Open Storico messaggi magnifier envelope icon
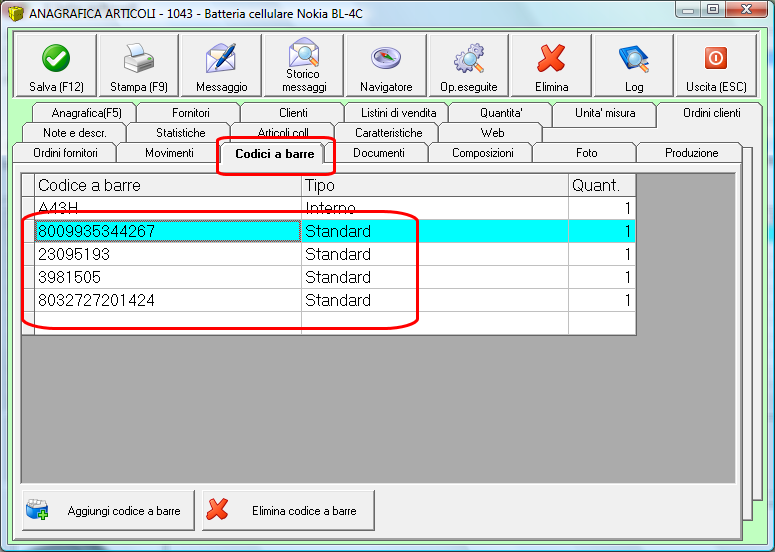 (304, 52)
